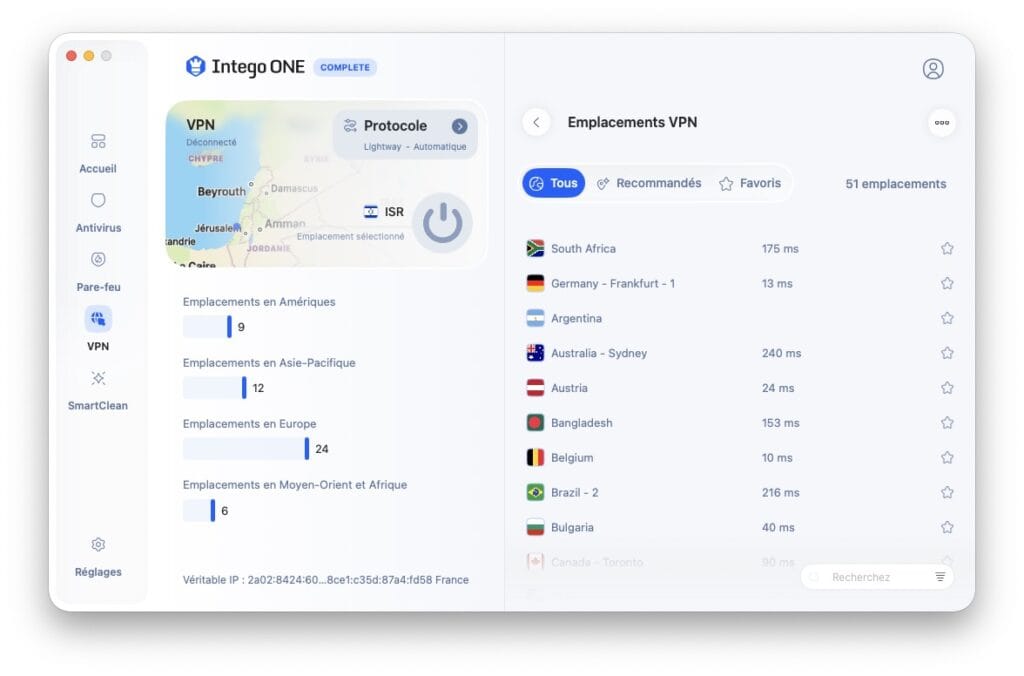
Task: Select the Australia - Sydney location
Action: 599,353
